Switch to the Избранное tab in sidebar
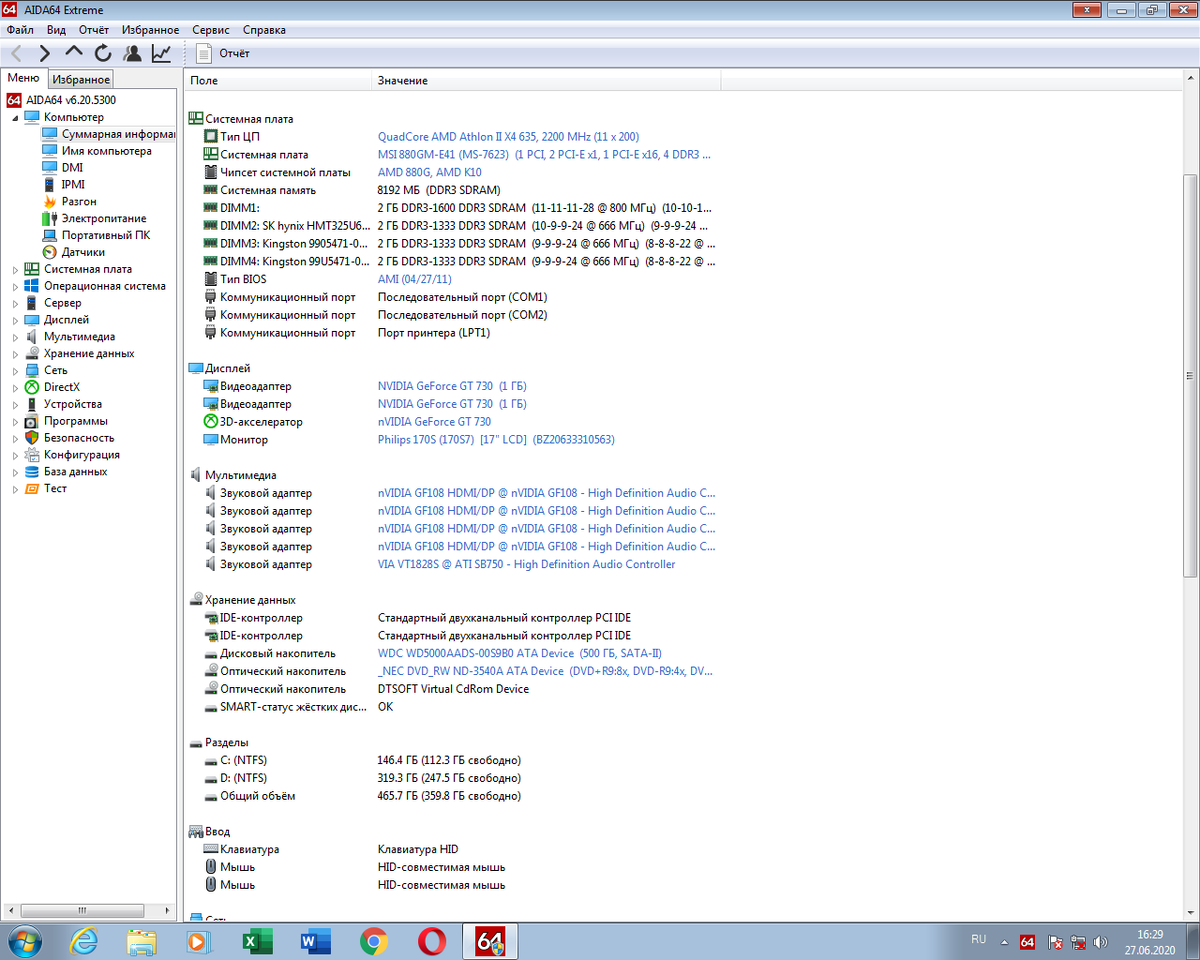 click(81, 79)
